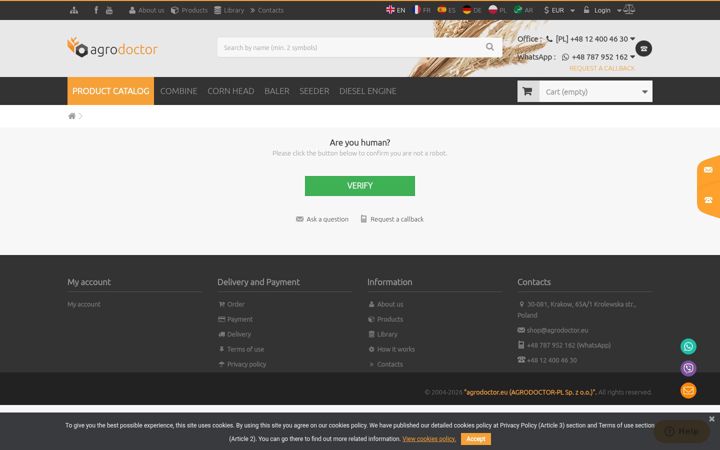Go to home via breadcrumb house icon
The width and height of the screenshot is (720, 450).
(x=72, y=116)
